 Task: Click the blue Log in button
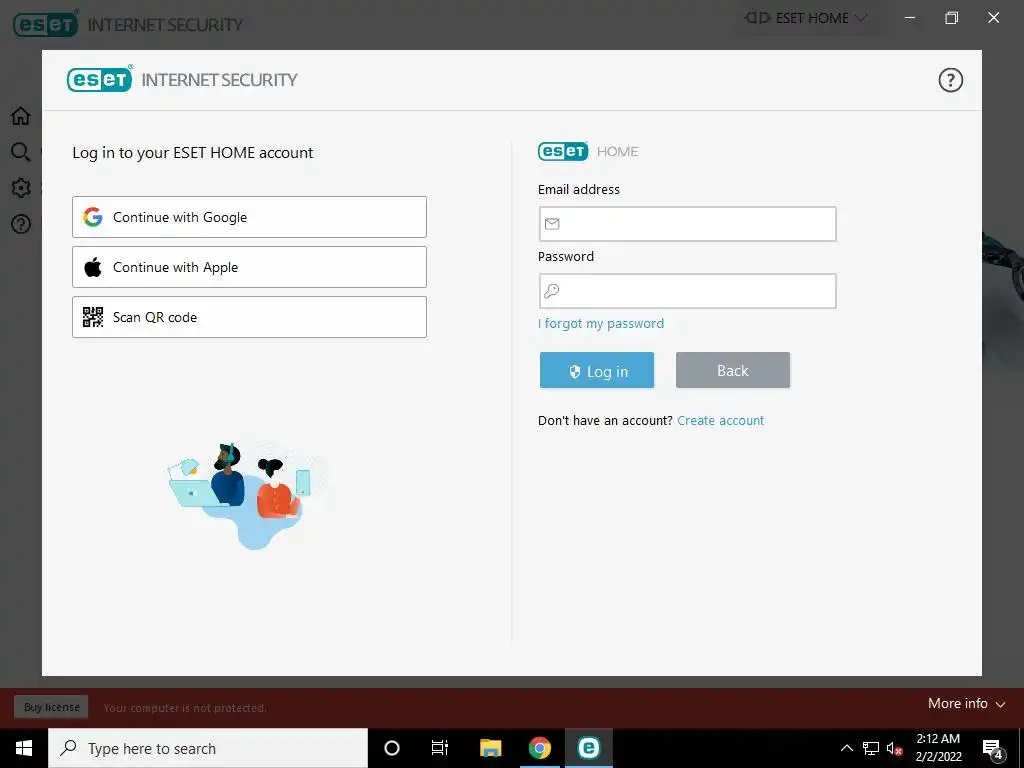point(597,370)
